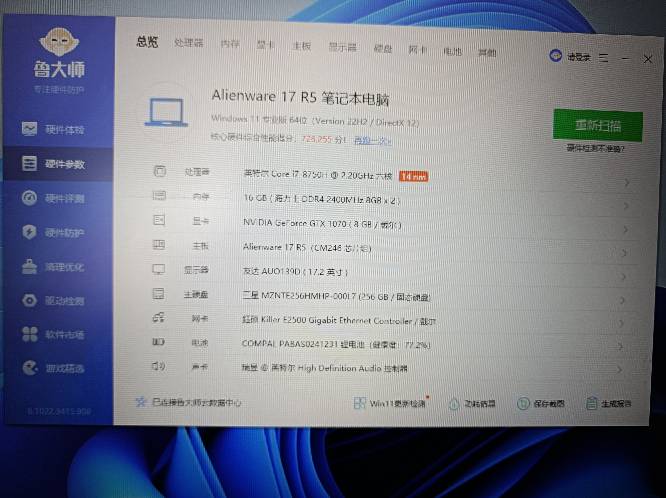Expand the Core i7-8750H processor row chevron
Screen dimensions: 666x498
(627, 183)
